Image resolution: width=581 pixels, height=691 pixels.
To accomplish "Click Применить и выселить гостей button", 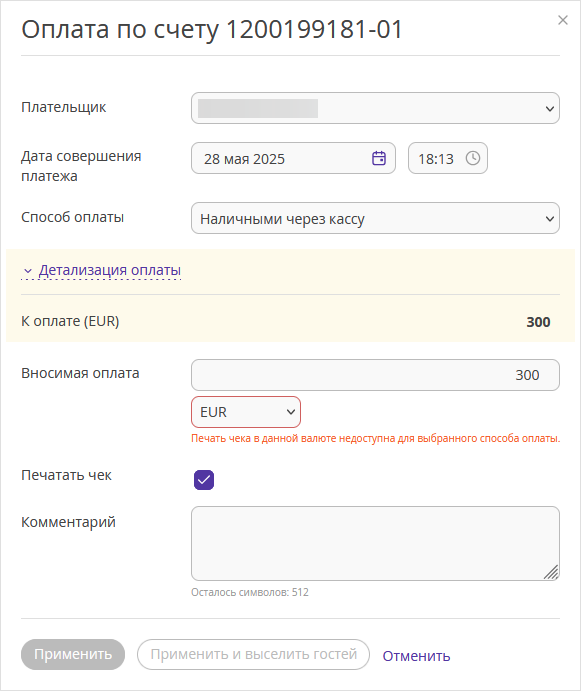I will 253,654.
